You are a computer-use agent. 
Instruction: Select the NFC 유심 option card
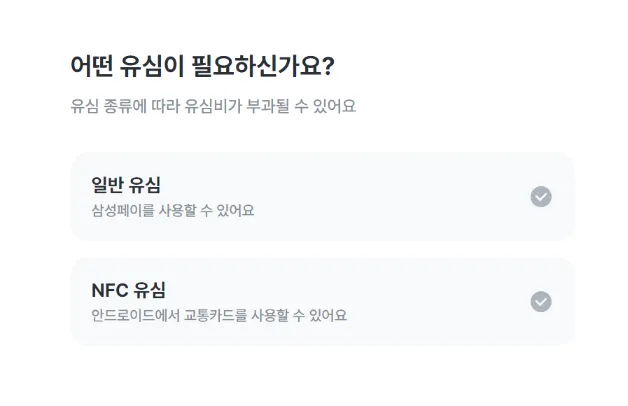coord(322,301)
